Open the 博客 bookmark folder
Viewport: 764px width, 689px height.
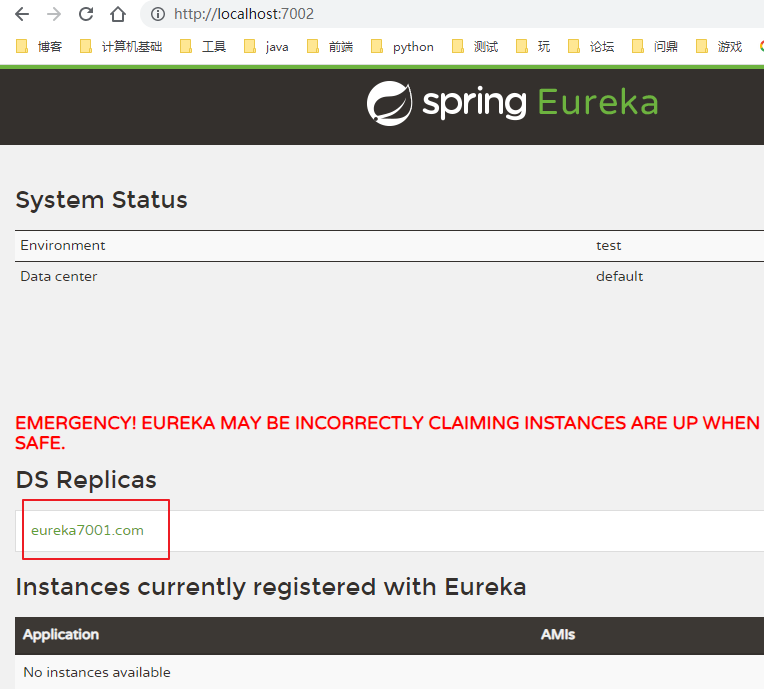39,47
